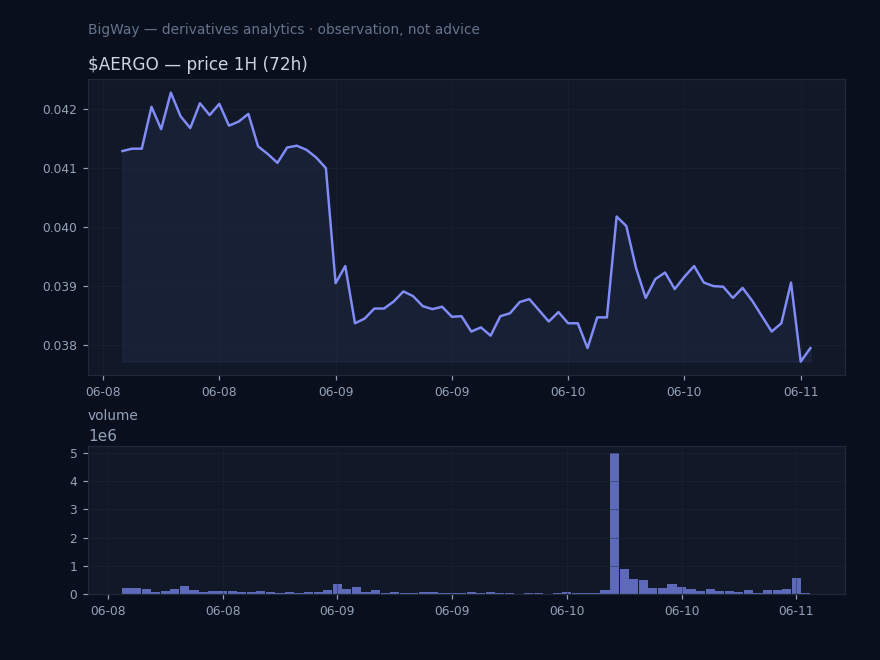Click the 06-11 label under the volume chart
880x660 pixels.
(796, 611)
